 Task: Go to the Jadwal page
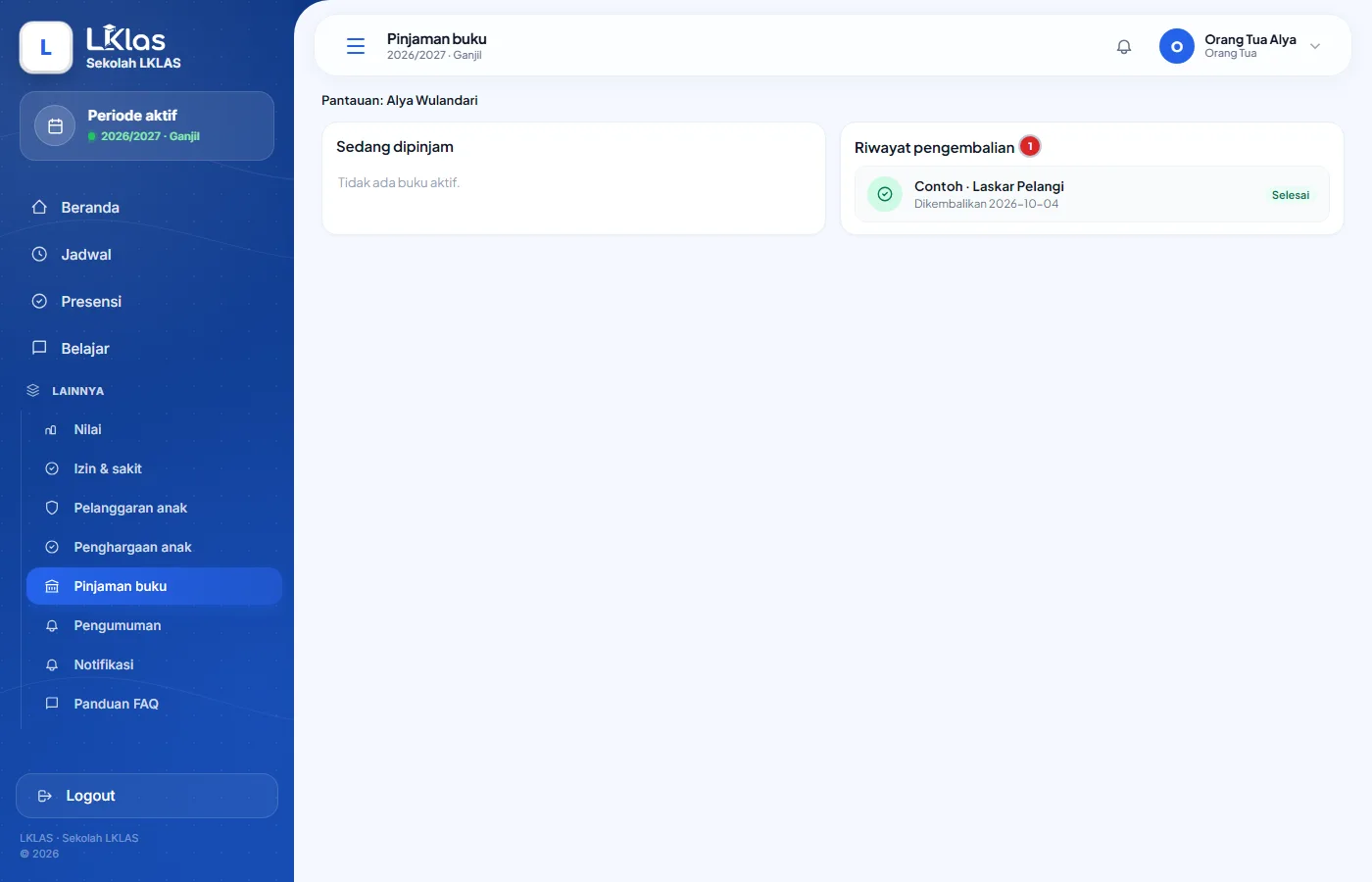click(147, 254)
